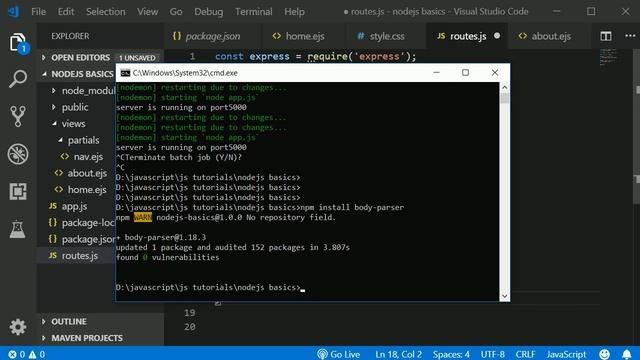640x360 pixels.
Task: Click the cmd window scrollbar thumb
Action: coord(504,98)
